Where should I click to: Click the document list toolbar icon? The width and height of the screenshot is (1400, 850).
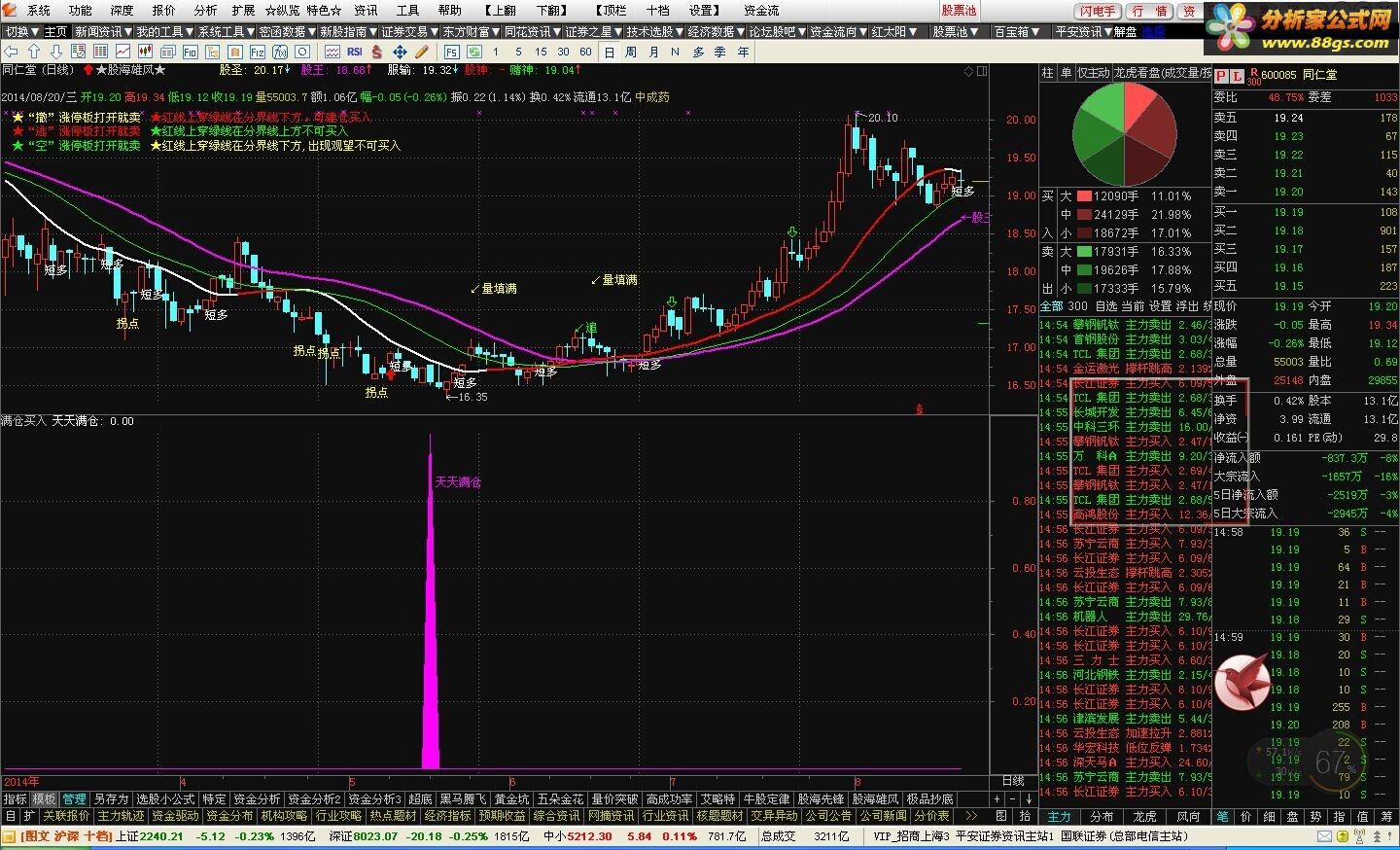pos(167,52)
